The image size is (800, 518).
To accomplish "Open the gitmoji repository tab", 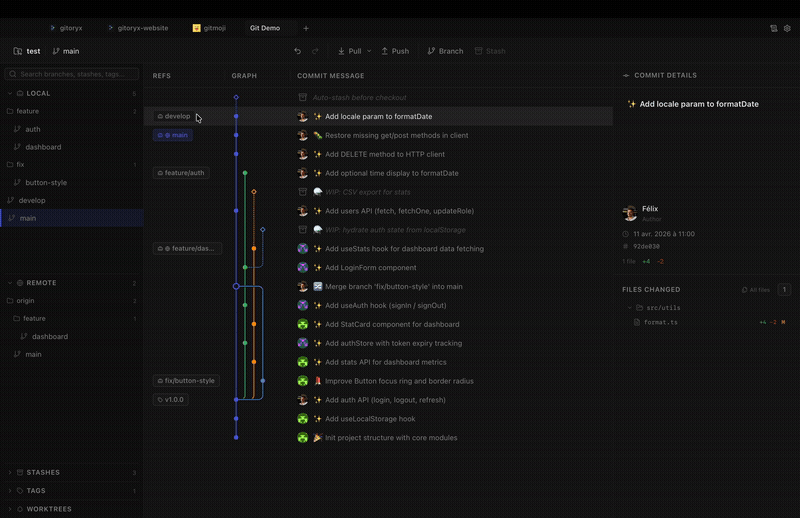I will 209,28.
